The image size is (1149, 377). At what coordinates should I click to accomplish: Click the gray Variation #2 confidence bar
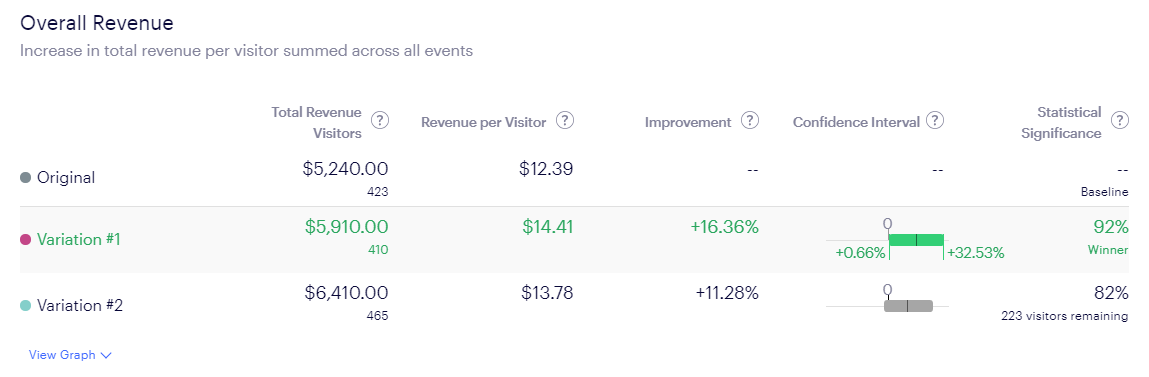pos(909,306)
